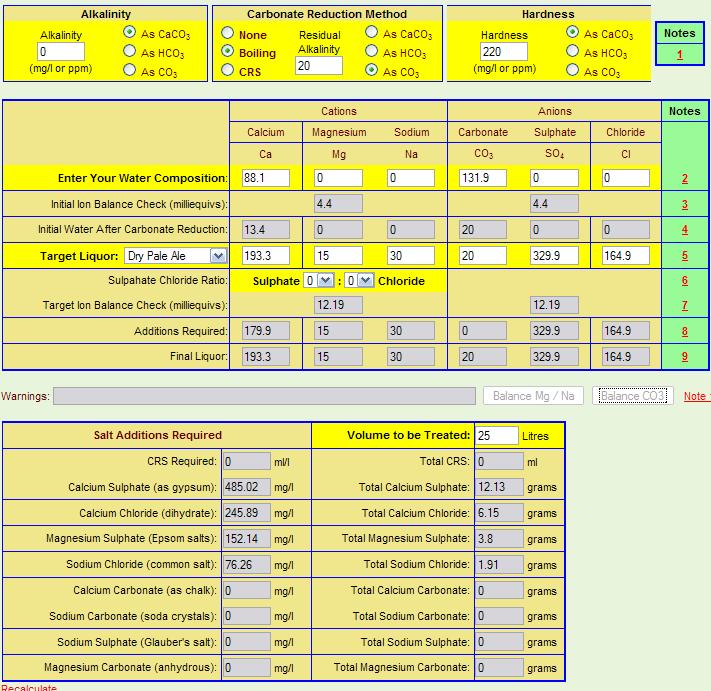
Task: Focus the Residual Alkalinity input field
Action: pos(319,66)
